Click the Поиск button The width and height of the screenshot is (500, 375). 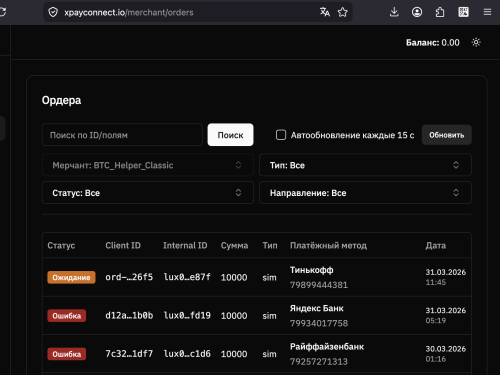pos(230,135)
